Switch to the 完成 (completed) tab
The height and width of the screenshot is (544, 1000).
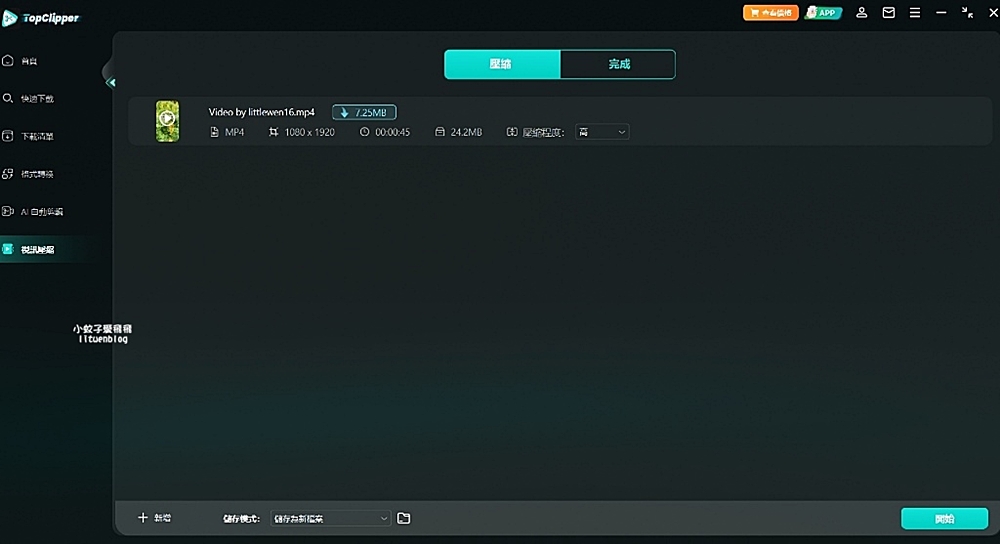coord(618,64)
